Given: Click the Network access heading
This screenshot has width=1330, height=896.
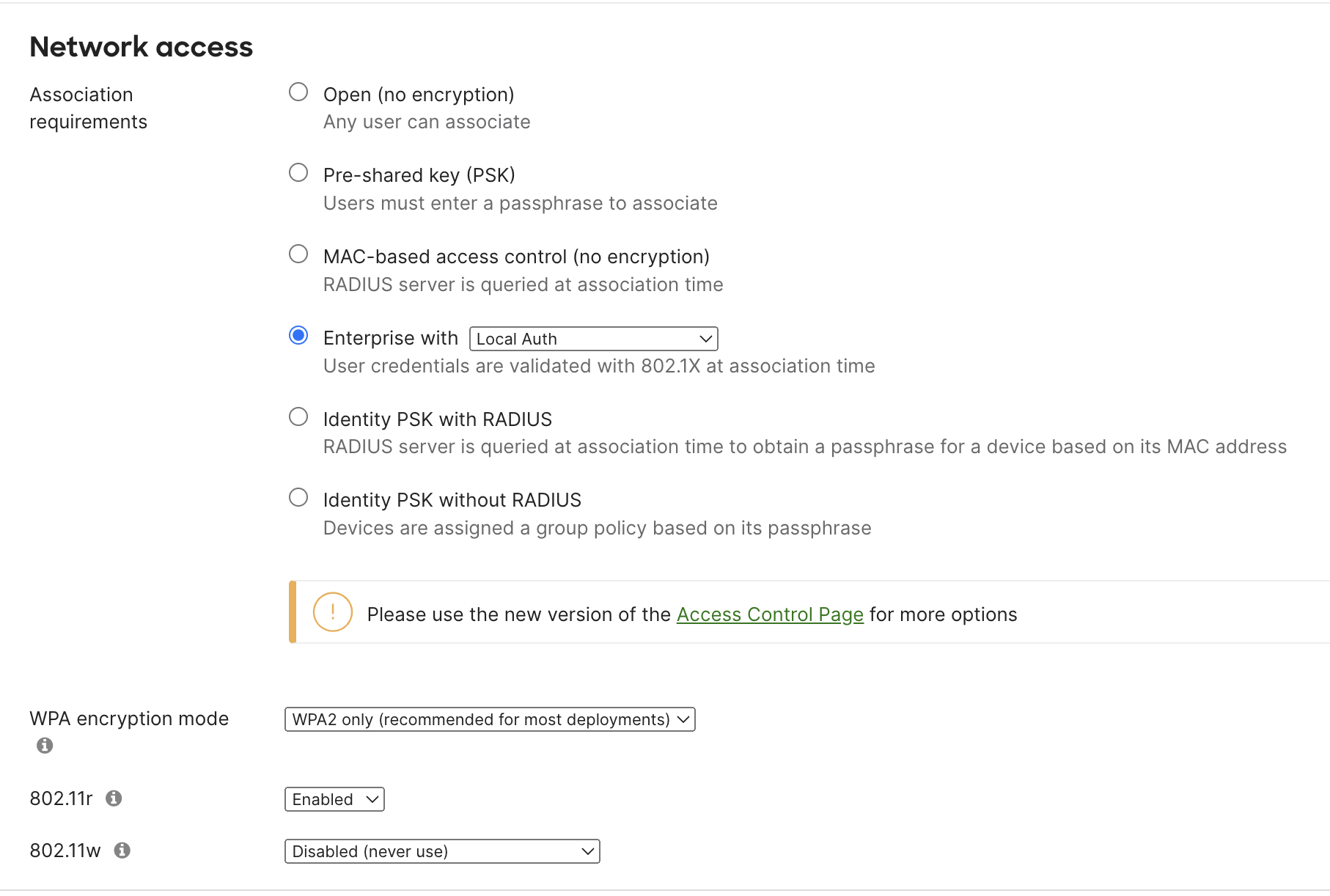Looking at the screenshot, I should coord(141,46).
